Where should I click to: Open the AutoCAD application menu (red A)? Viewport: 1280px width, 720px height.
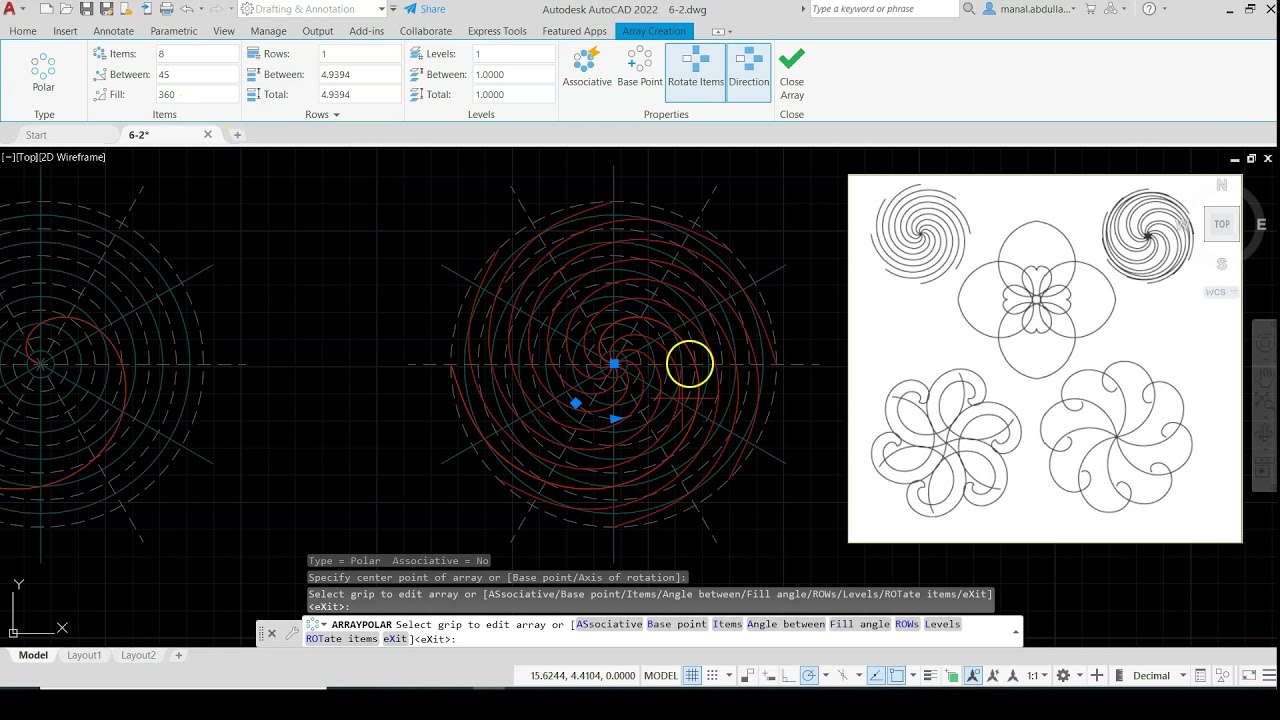[x=9, y=9]
